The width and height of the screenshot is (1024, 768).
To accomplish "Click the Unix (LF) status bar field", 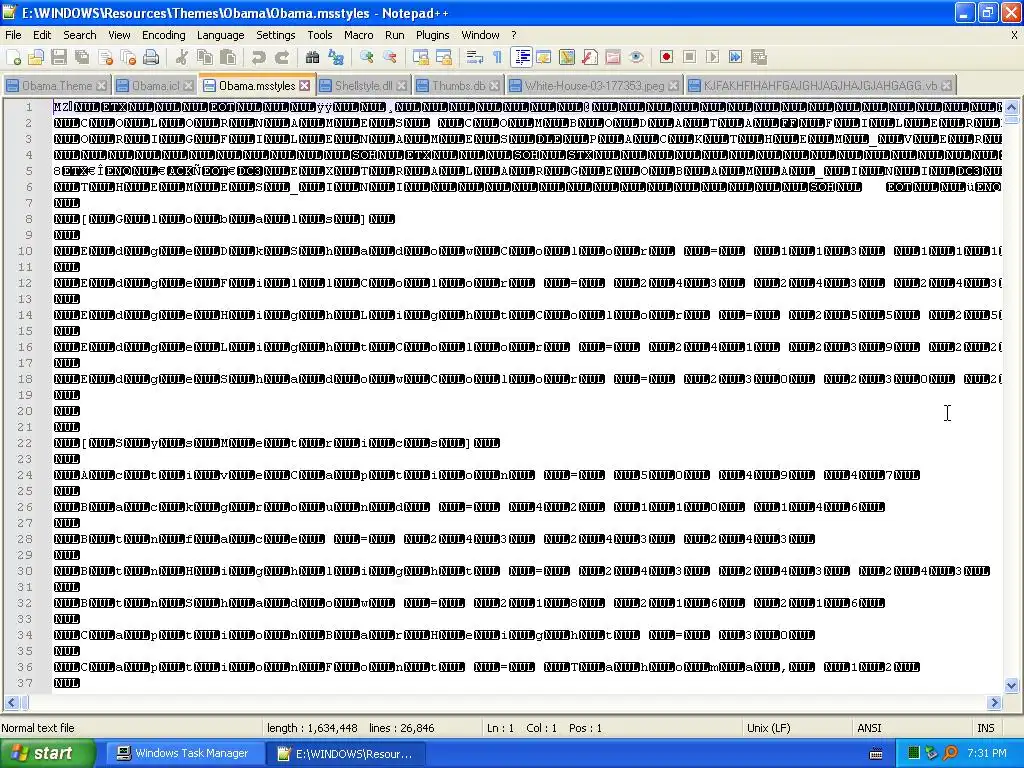I will [x=797, y=728].
